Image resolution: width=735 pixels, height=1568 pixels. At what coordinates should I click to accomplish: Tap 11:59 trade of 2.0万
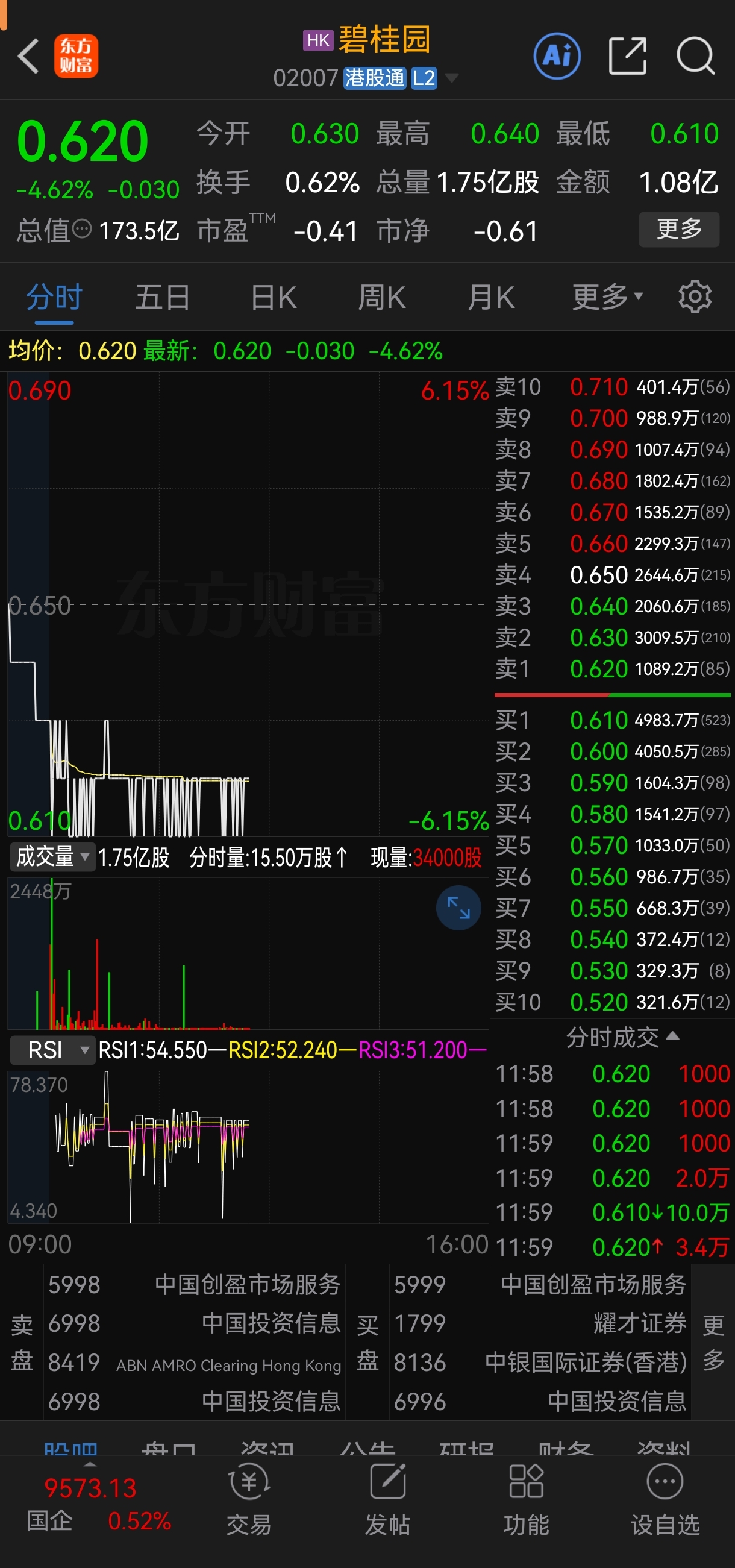tap(612, 1178)
